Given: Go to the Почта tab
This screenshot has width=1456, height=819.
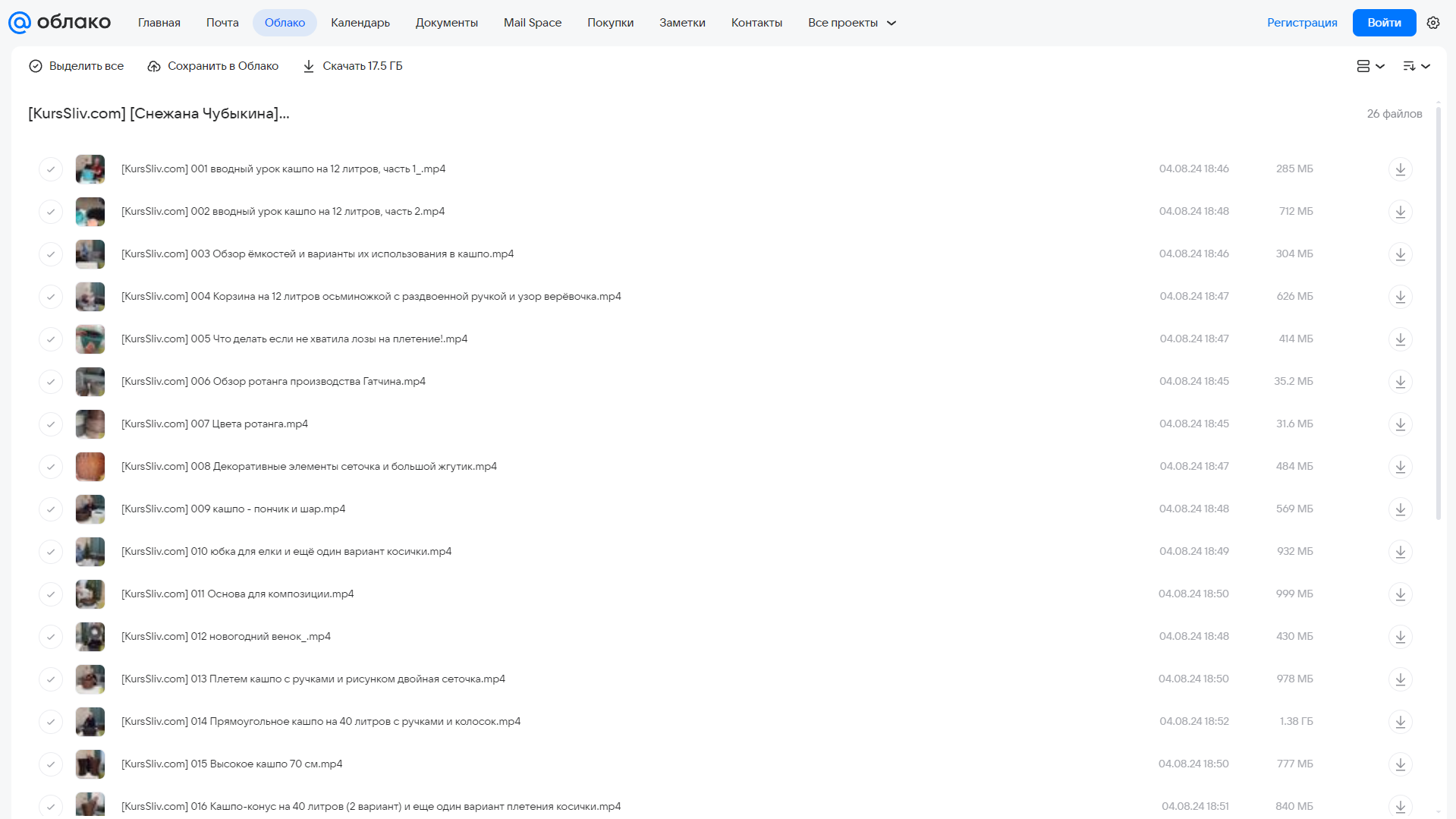Looking at the screenshot, I should click(222, 23).
